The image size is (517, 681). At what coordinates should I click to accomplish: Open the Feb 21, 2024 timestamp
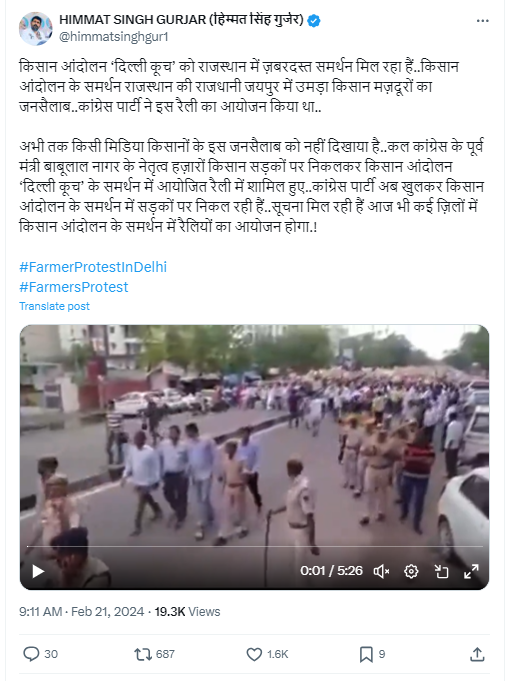tap(107, 612)
